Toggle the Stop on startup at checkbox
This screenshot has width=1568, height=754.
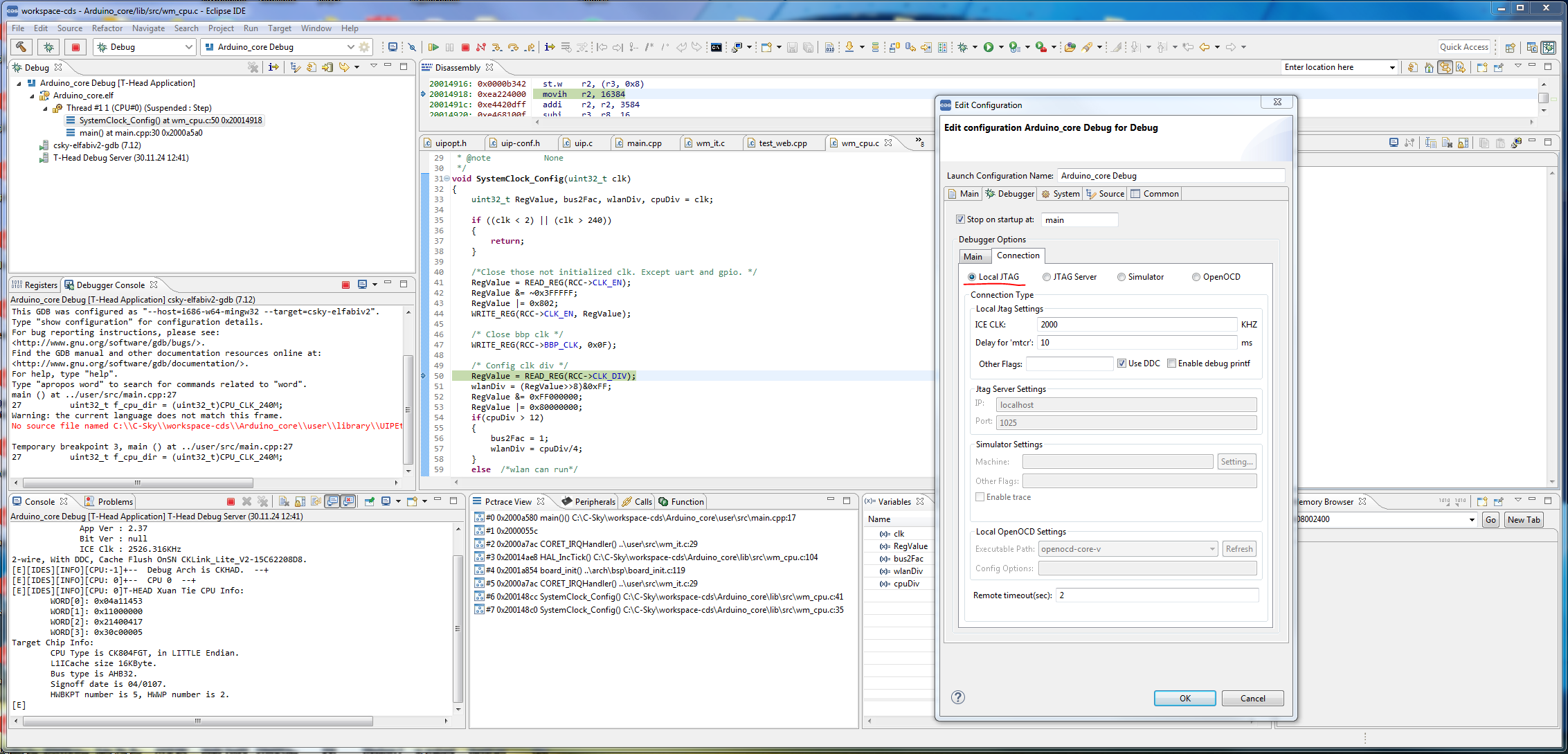960,219
